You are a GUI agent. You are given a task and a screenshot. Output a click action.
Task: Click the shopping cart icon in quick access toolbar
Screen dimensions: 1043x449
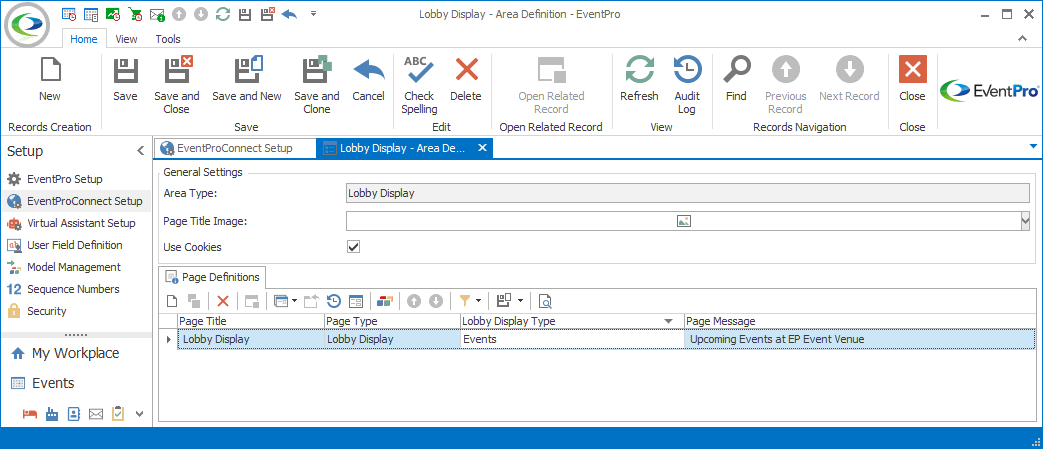(x=135, y=13)
